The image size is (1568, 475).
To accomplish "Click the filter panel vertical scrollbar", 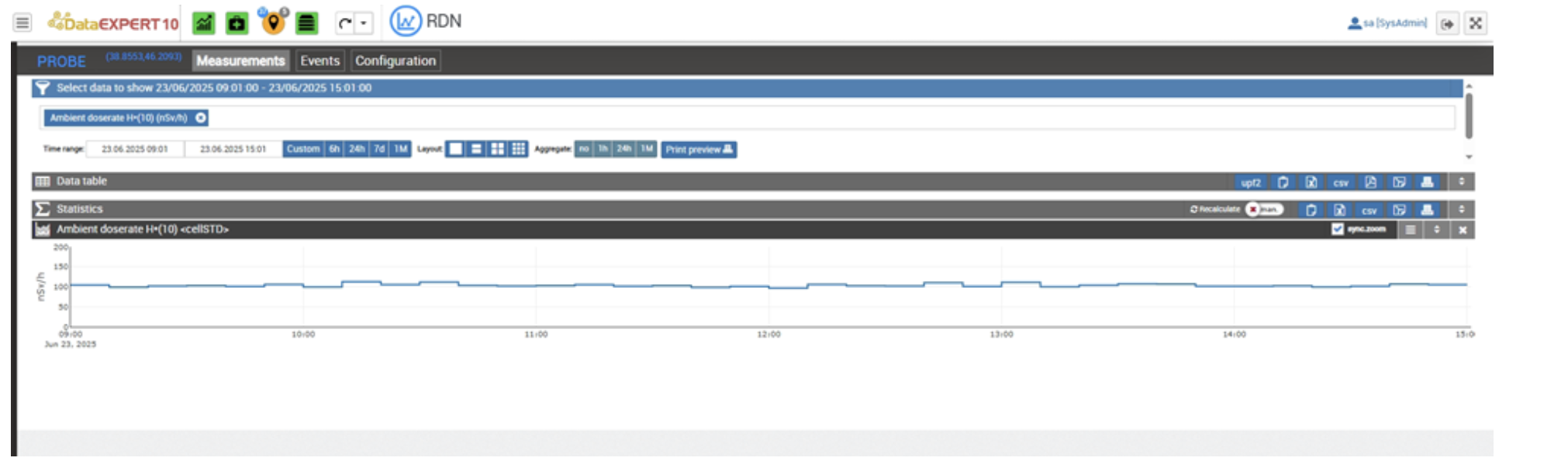I will 1468,116.
